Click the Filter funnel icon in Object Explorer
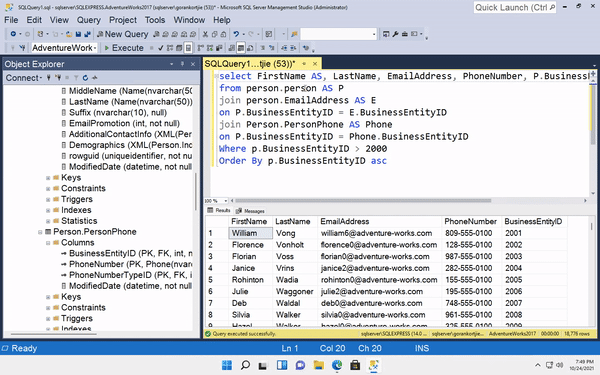Image resolution: width=600 pixels, height=375 pixels. tap(76, 78)
